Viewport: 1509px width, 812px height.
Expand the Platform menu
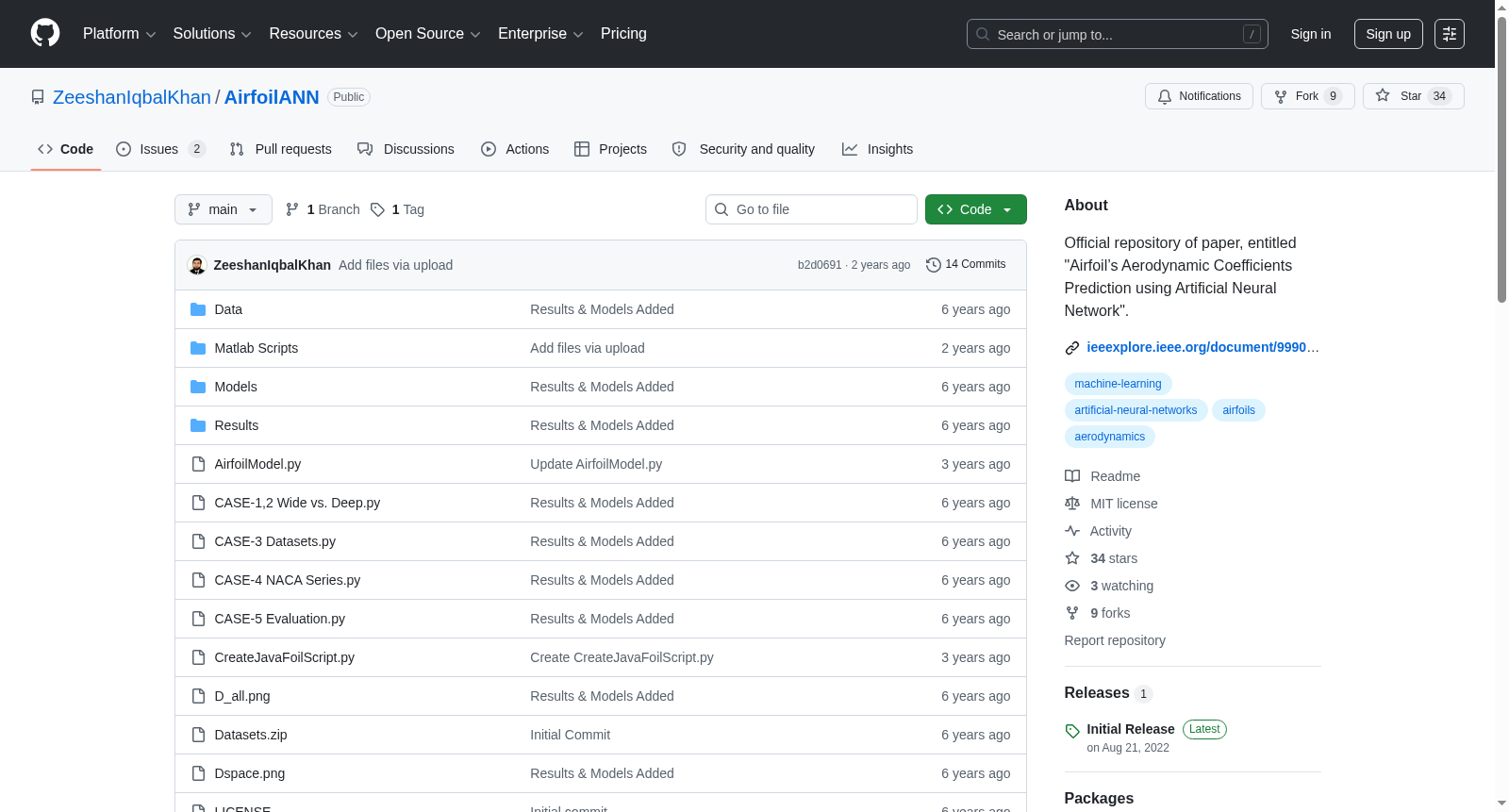point(119,34)
